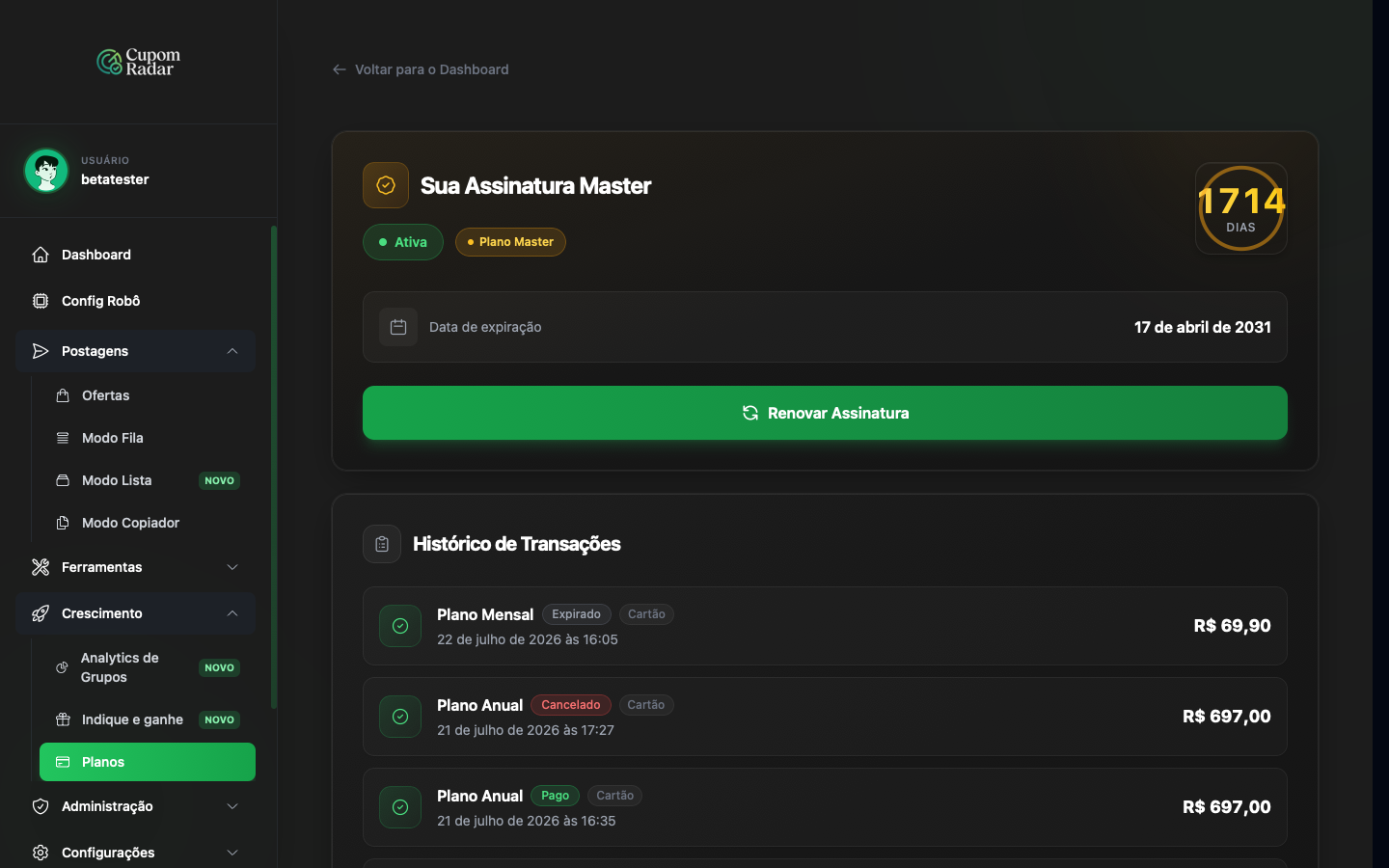Viewport: 1389px width, 868px height.
Task: Click the Plano Master badge
Action: [510, 242]
